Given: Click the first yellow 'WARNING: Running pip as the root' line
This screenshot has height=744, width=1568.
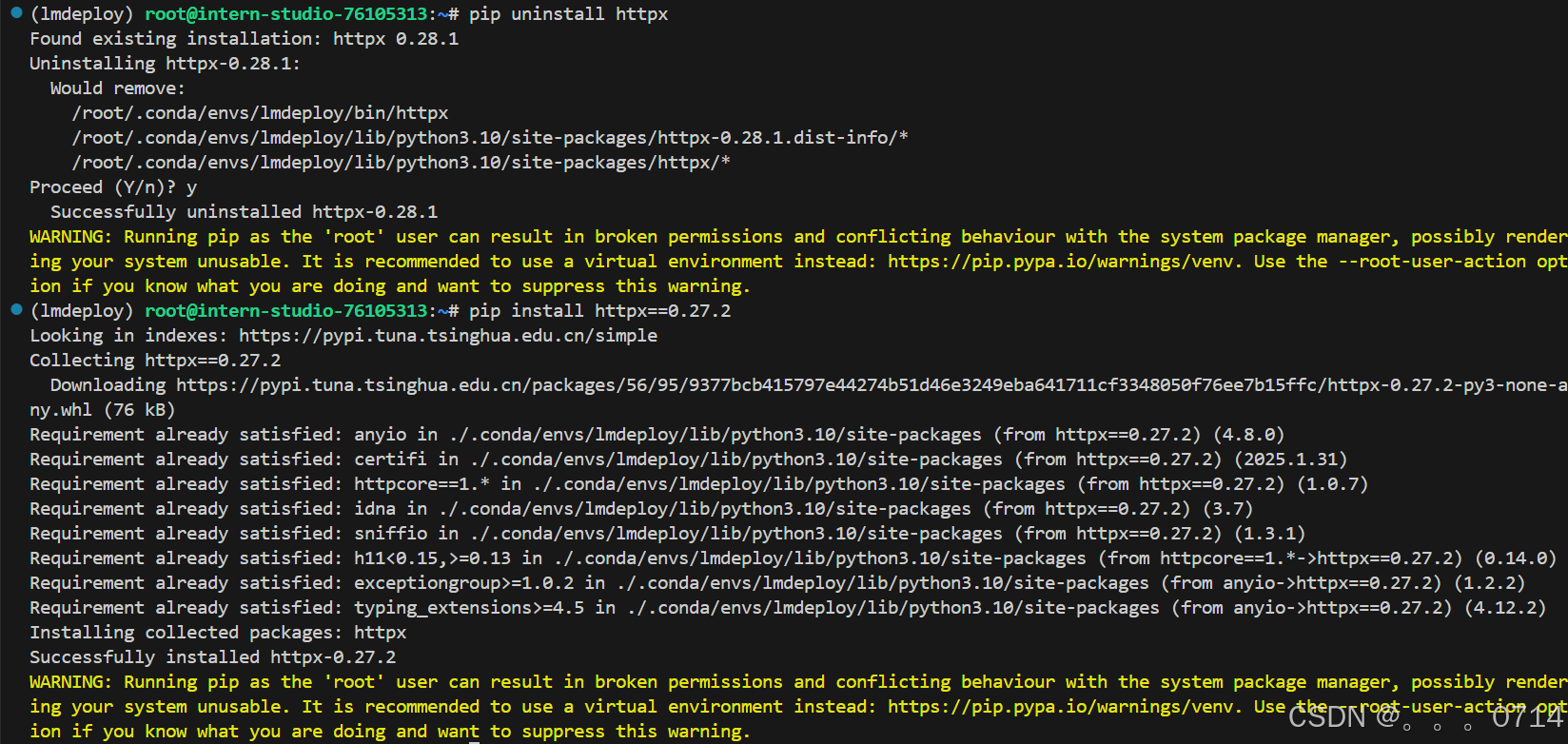Looking at the screenshot, I should 798,236.
